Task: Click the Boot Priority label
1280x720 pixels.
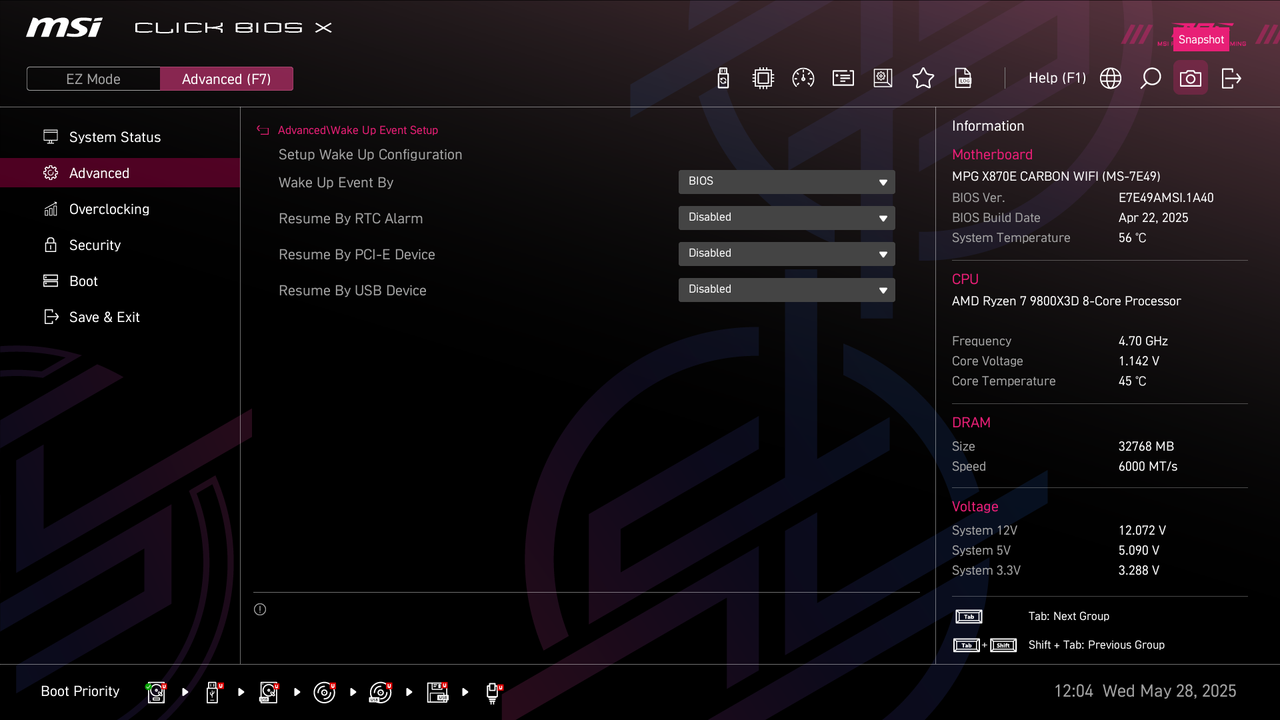Action: [x=80, y=691]
